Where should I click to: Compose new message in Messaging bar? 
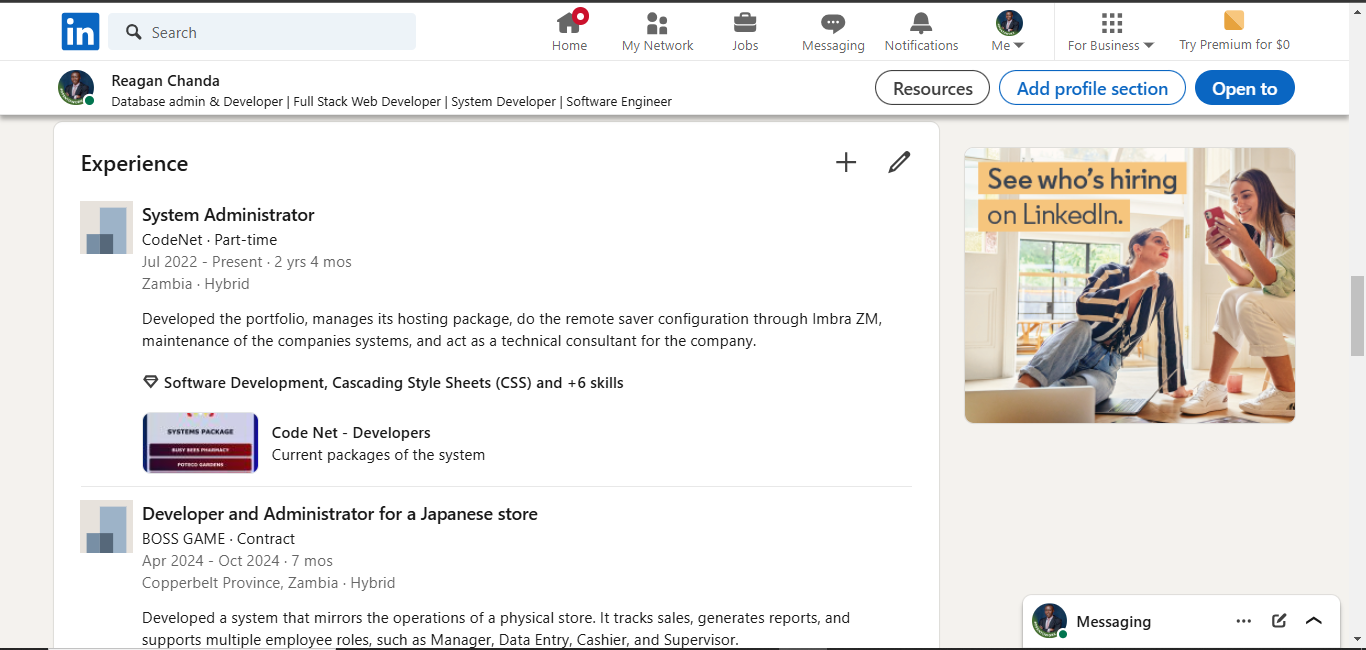point(1279,621)
